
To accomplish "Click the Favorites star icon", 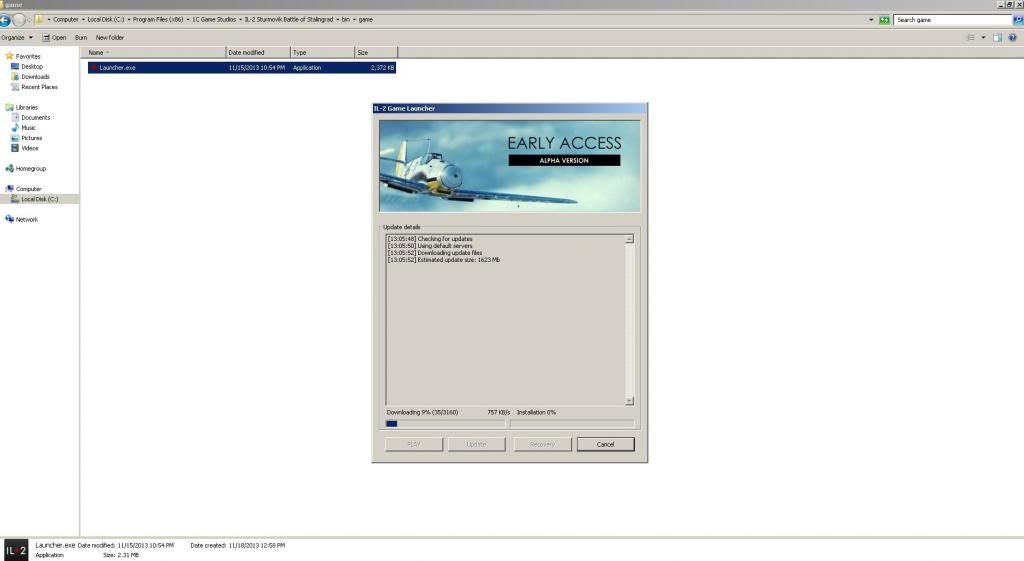I will pos(9,56).
